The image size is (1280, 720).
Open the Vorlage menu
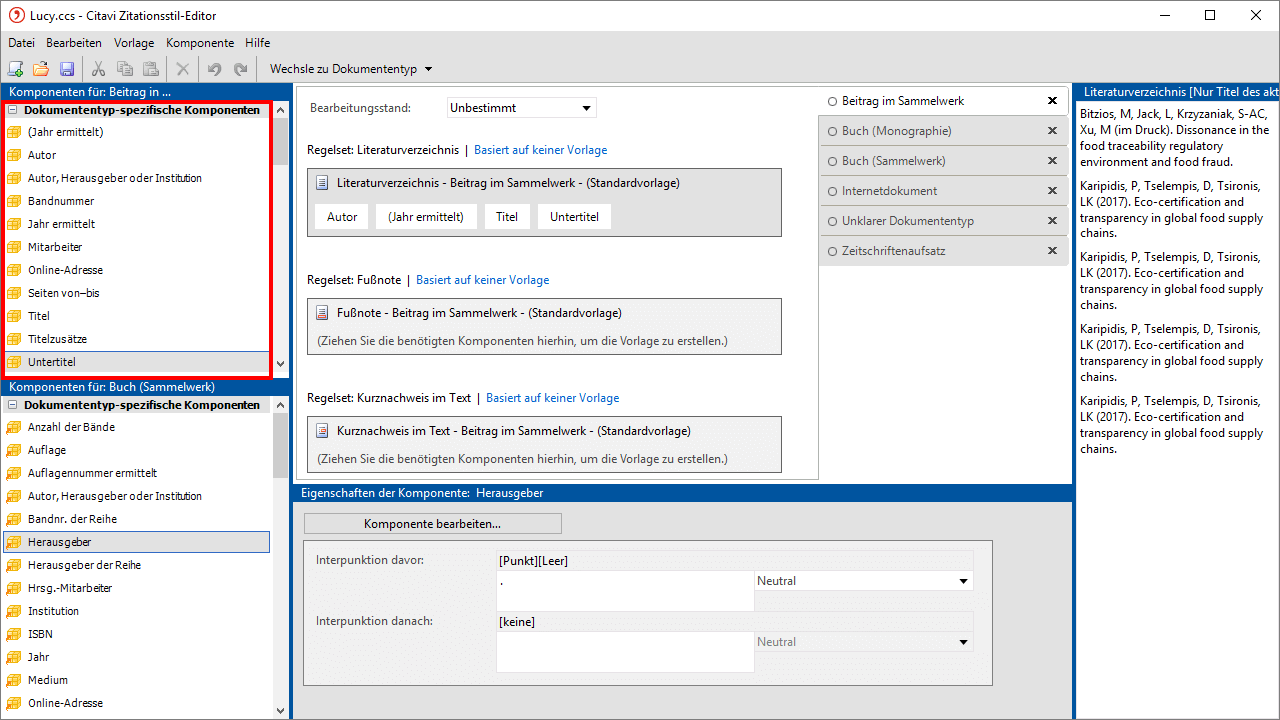[134, 43]
